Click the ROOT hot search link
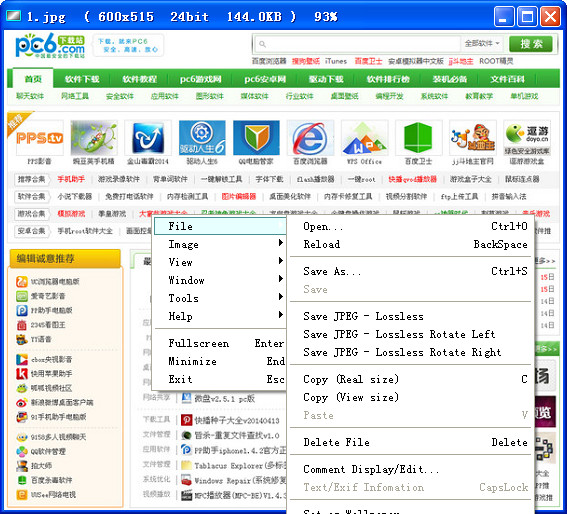Image resolution: width=567 pixels, height=514 pixels. click(x=496, y=61)
